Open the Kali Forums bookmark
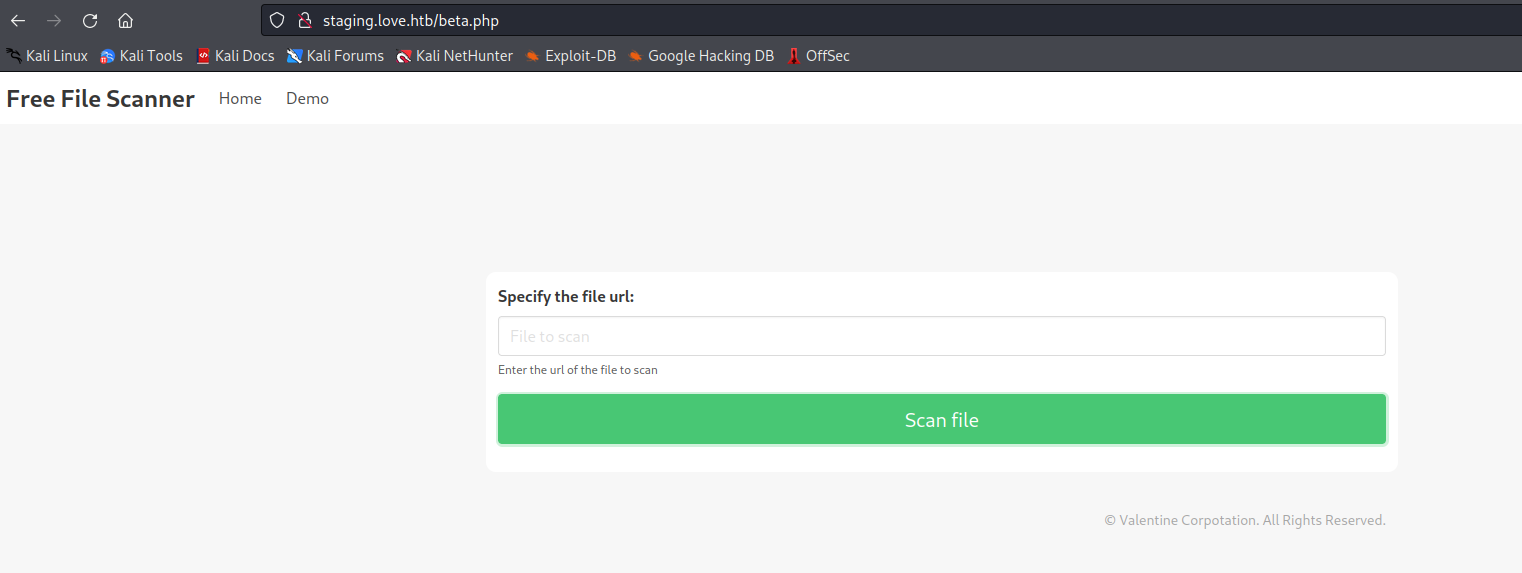 (x=335, y=56)
